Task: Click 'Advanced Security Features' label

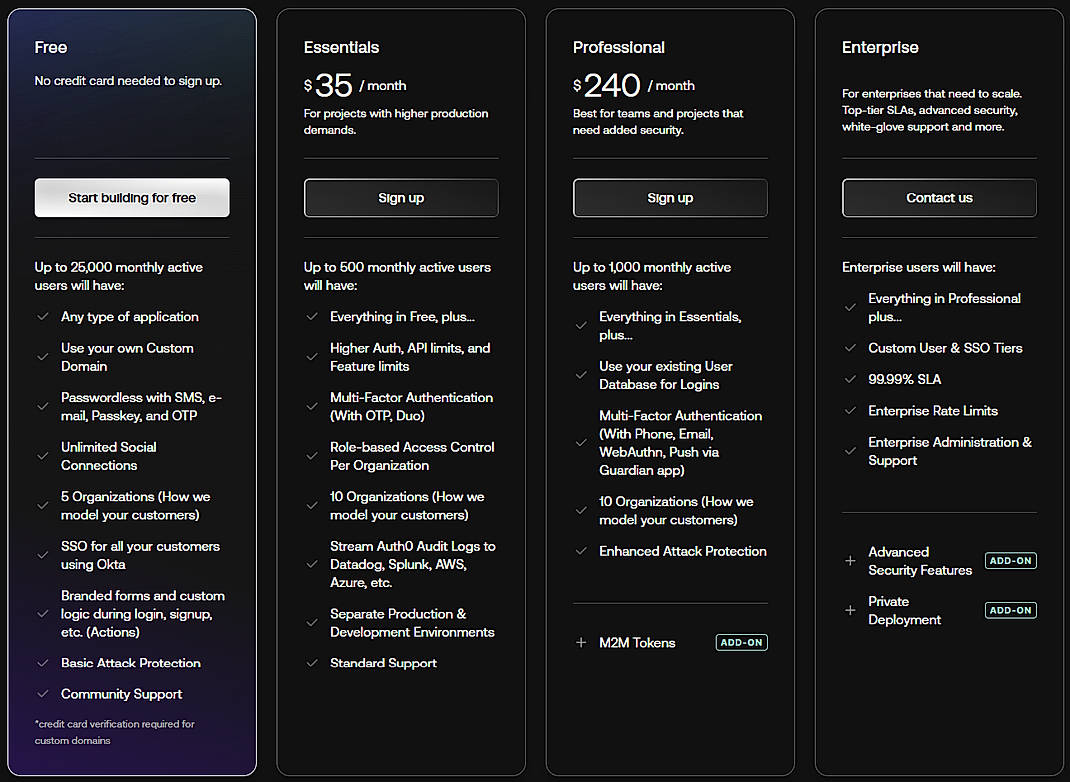Action: coord(920,561)
